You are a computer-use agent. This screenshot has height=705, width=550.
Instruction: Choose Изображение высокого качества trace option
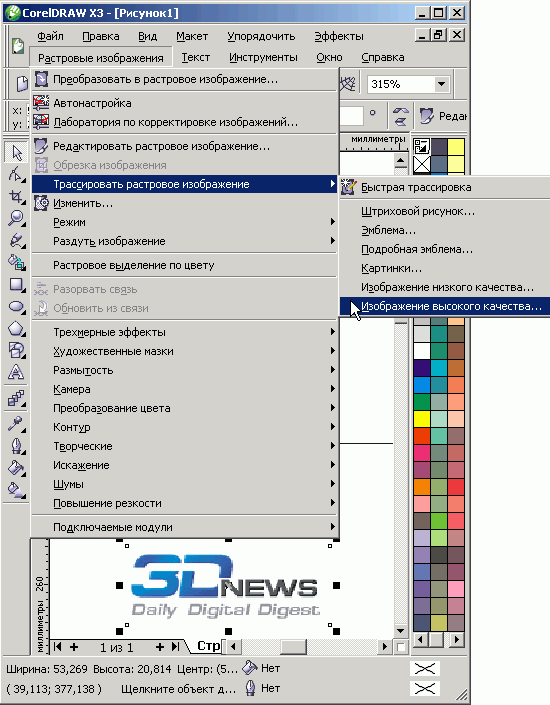(x=444, y=307)
